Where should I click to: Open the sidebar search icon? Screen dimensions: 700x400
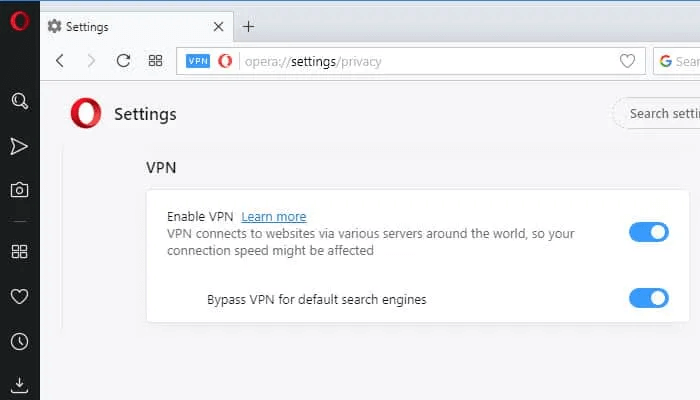pos(19,101)
